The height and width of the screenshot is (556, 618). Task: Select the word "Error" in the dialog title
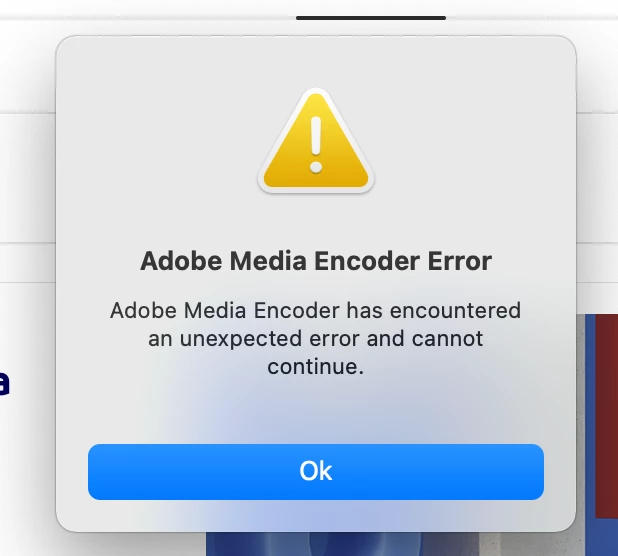pyautogui.click(x=460, y=261)
